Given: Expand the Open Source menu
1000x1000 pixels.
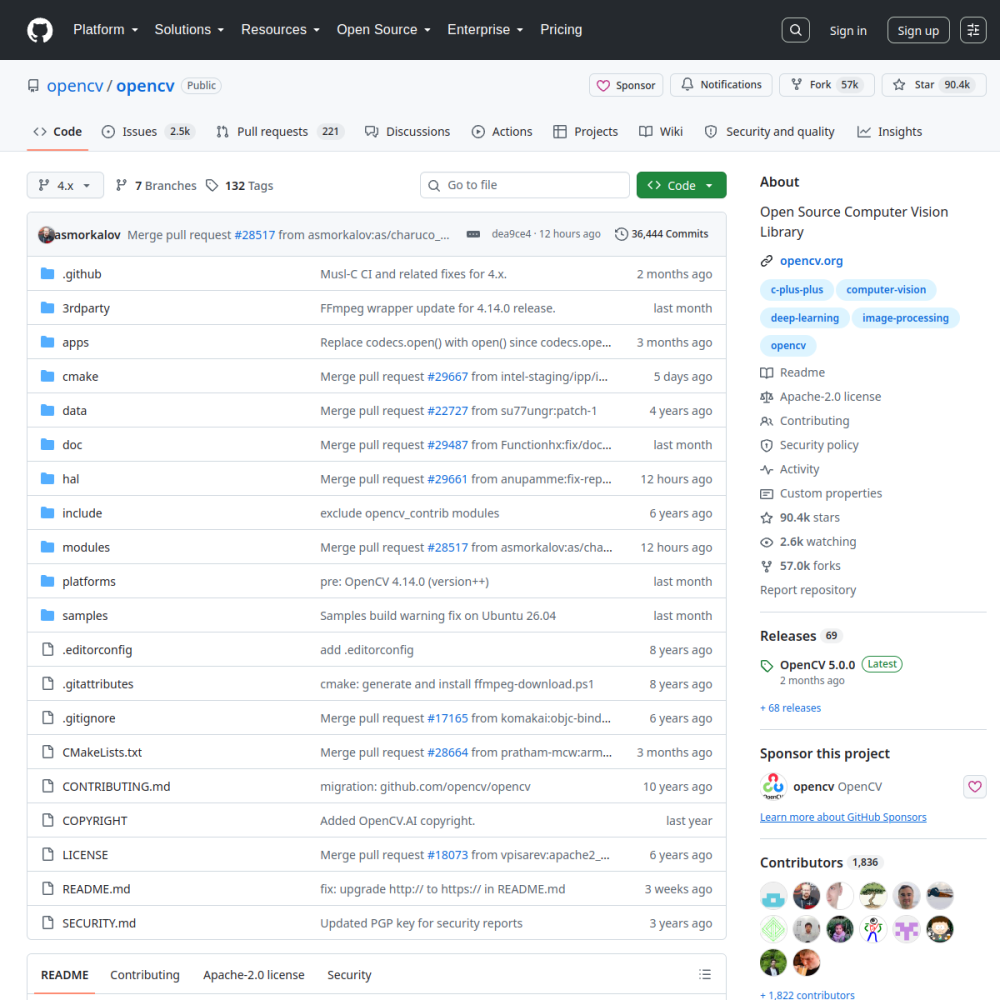Looking at the screenshot, I should click(x=384, y=30).
